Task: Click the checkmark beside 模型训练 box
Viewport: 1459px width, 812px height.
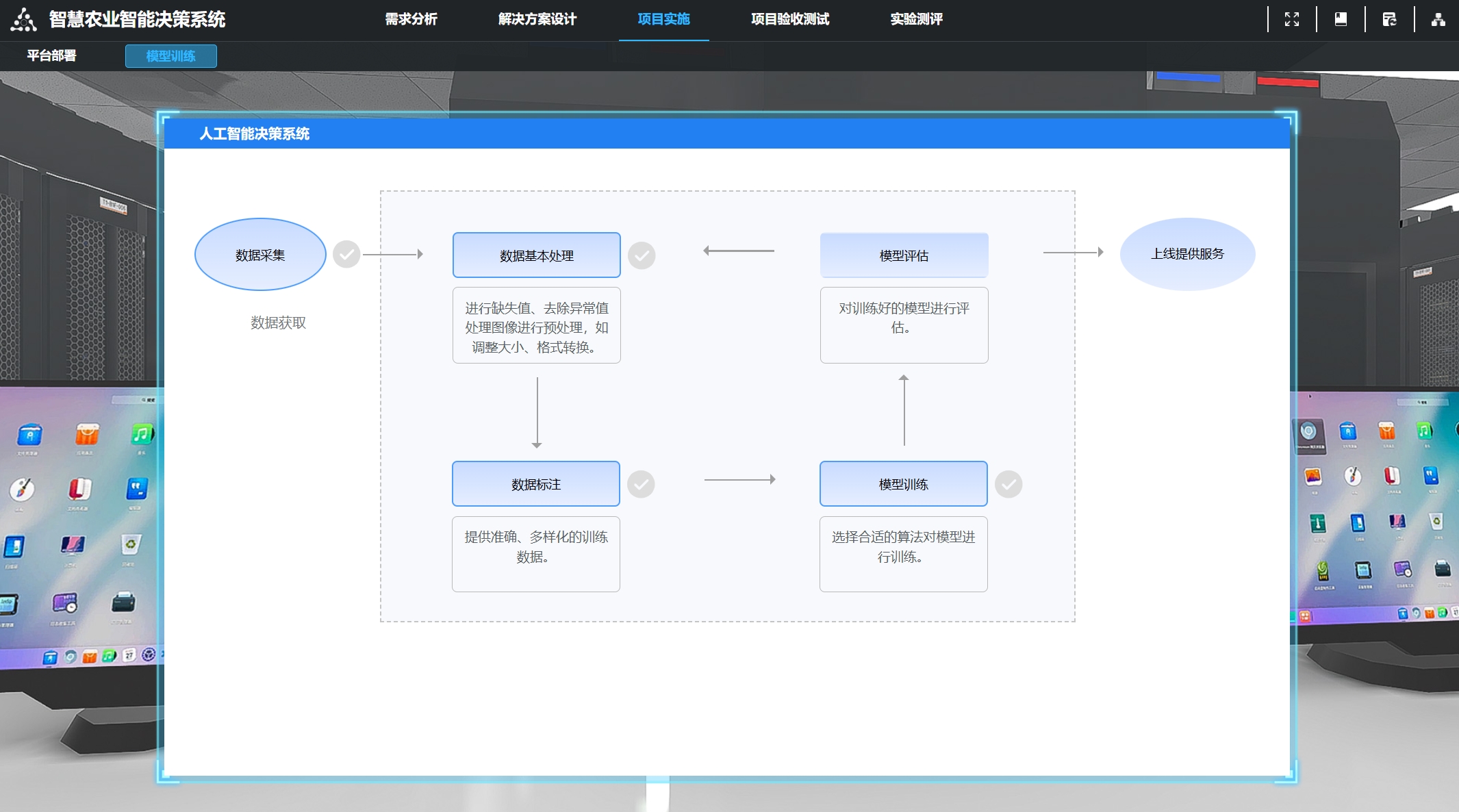Action: pyautogui.click(x=1008, y=484)
